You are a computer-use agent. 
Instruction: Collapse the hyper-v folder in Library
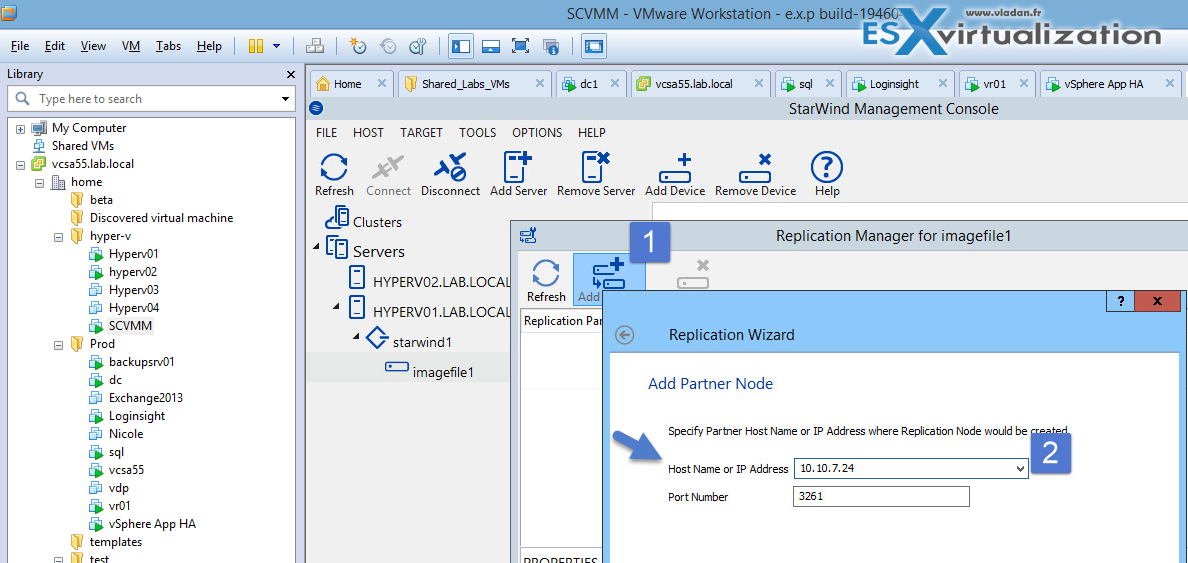[58, 236]
